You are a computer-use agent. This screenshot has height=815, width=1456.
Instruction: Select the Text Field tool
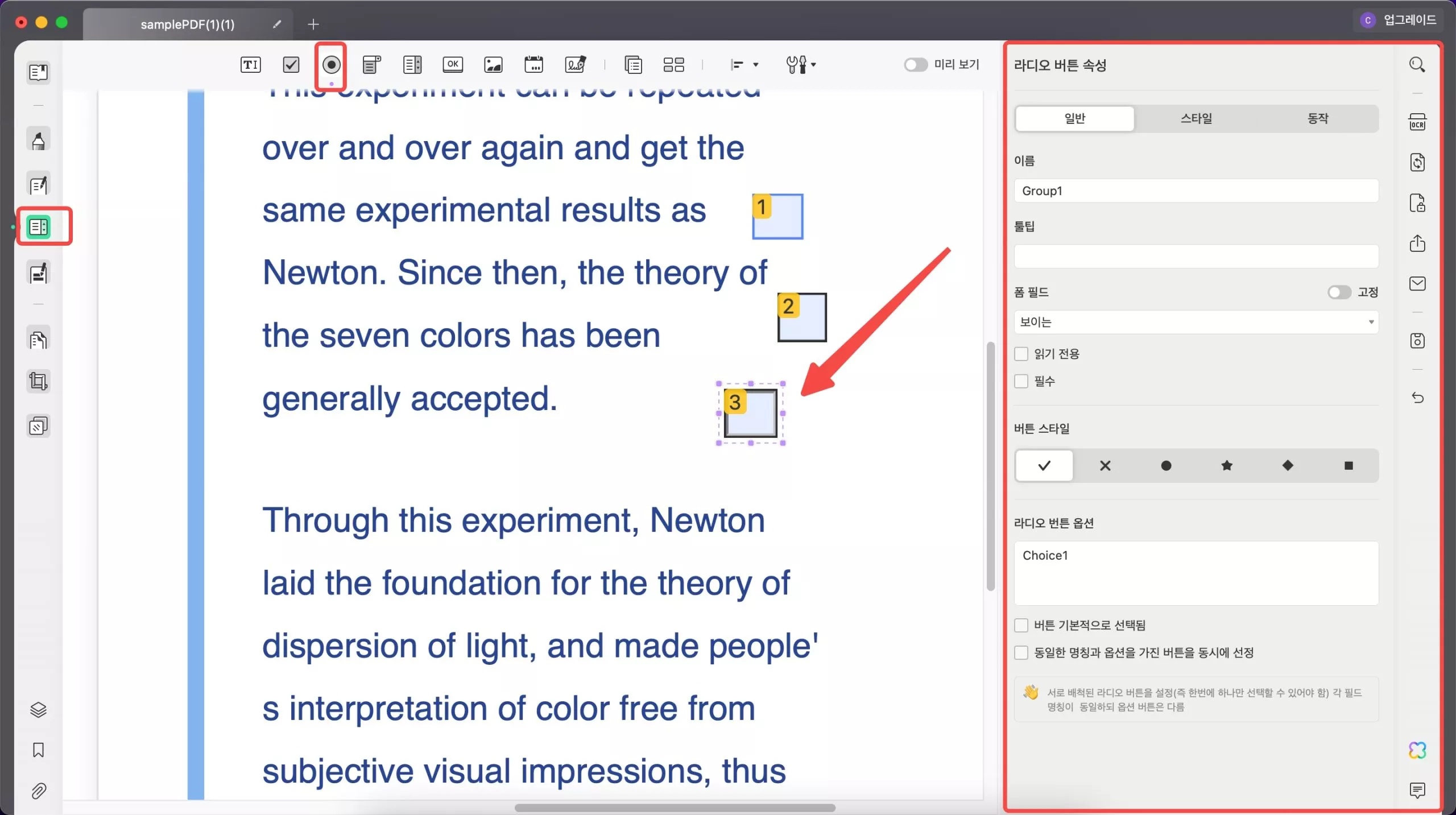(x=250, y=65)
